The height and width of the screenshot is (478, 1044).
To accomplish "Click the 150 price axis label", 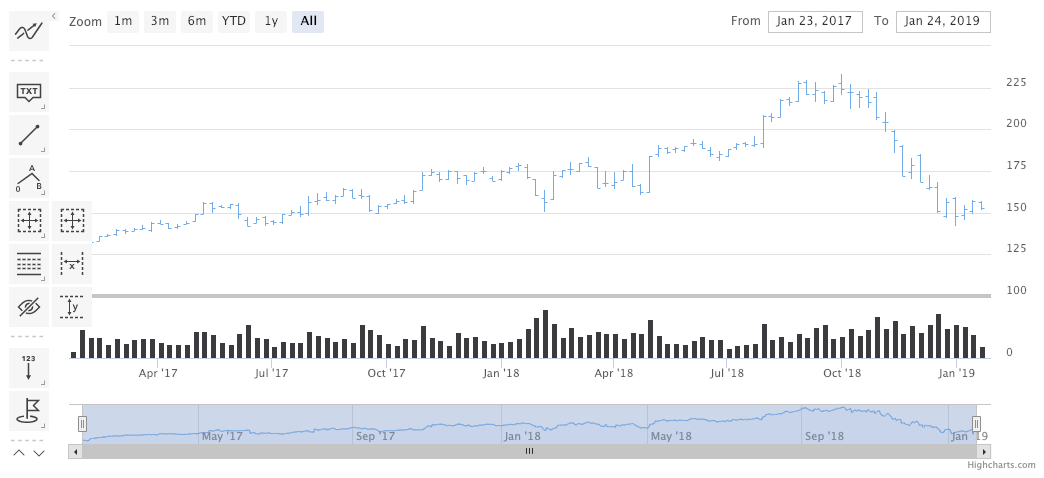I will point(1015,208).
